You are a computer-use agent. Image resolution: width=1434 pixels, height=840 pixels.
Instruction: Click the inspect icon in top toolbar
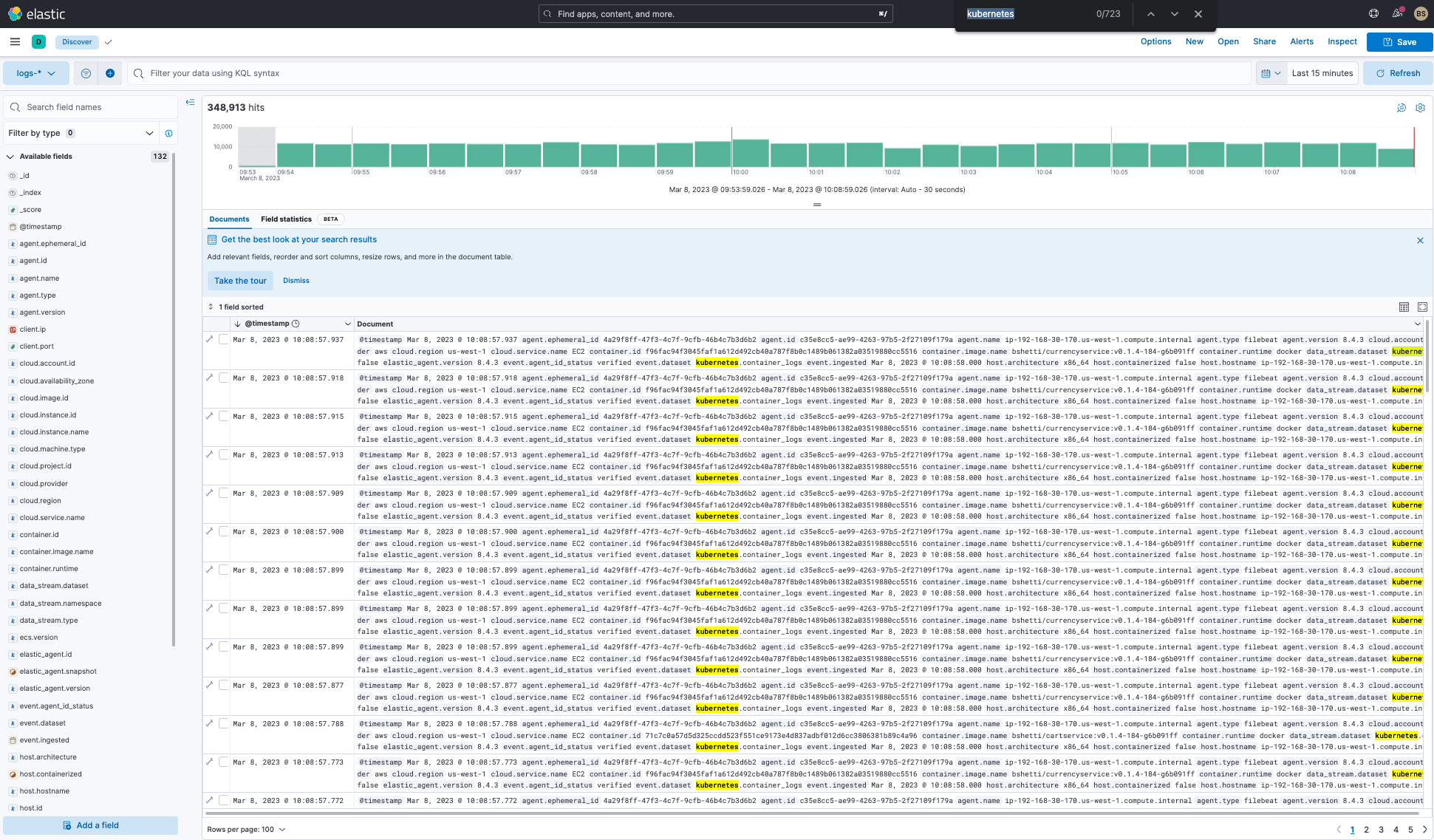1343,42
